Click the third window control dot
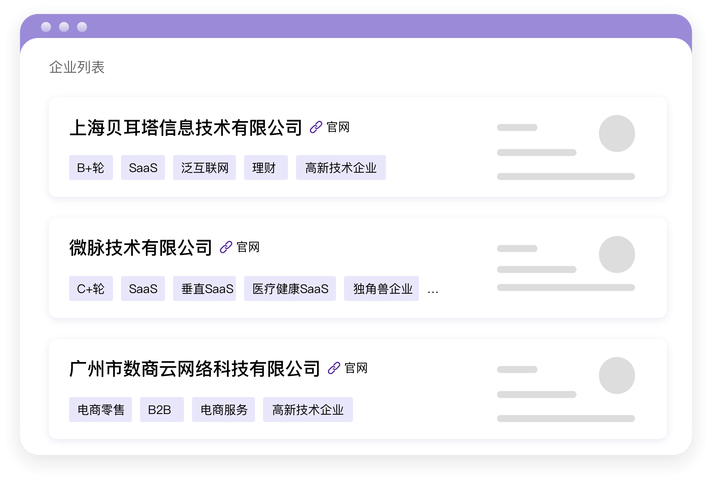The height and width of the screenshot is (481, 712). [x=82, y=27]
